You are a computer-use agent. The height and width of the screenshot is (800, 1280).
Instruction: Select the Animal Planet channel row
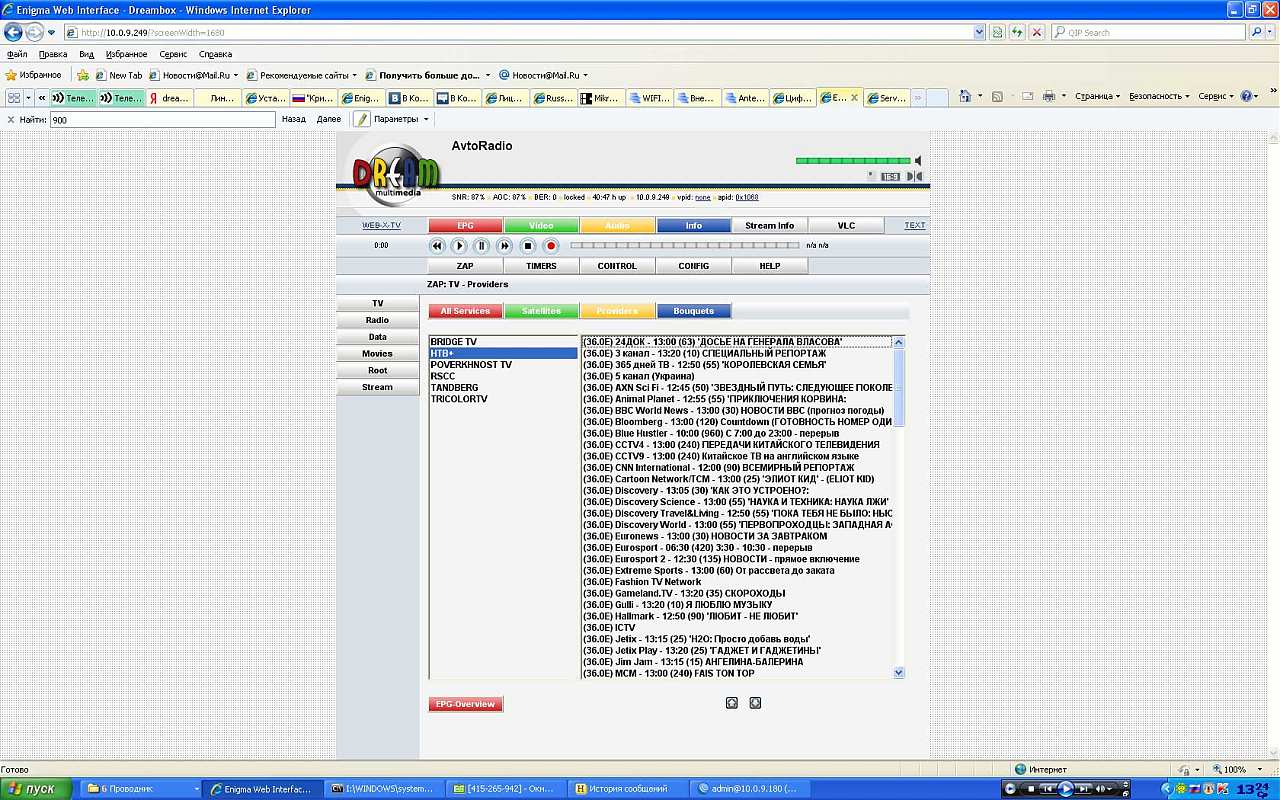point(737,399)
